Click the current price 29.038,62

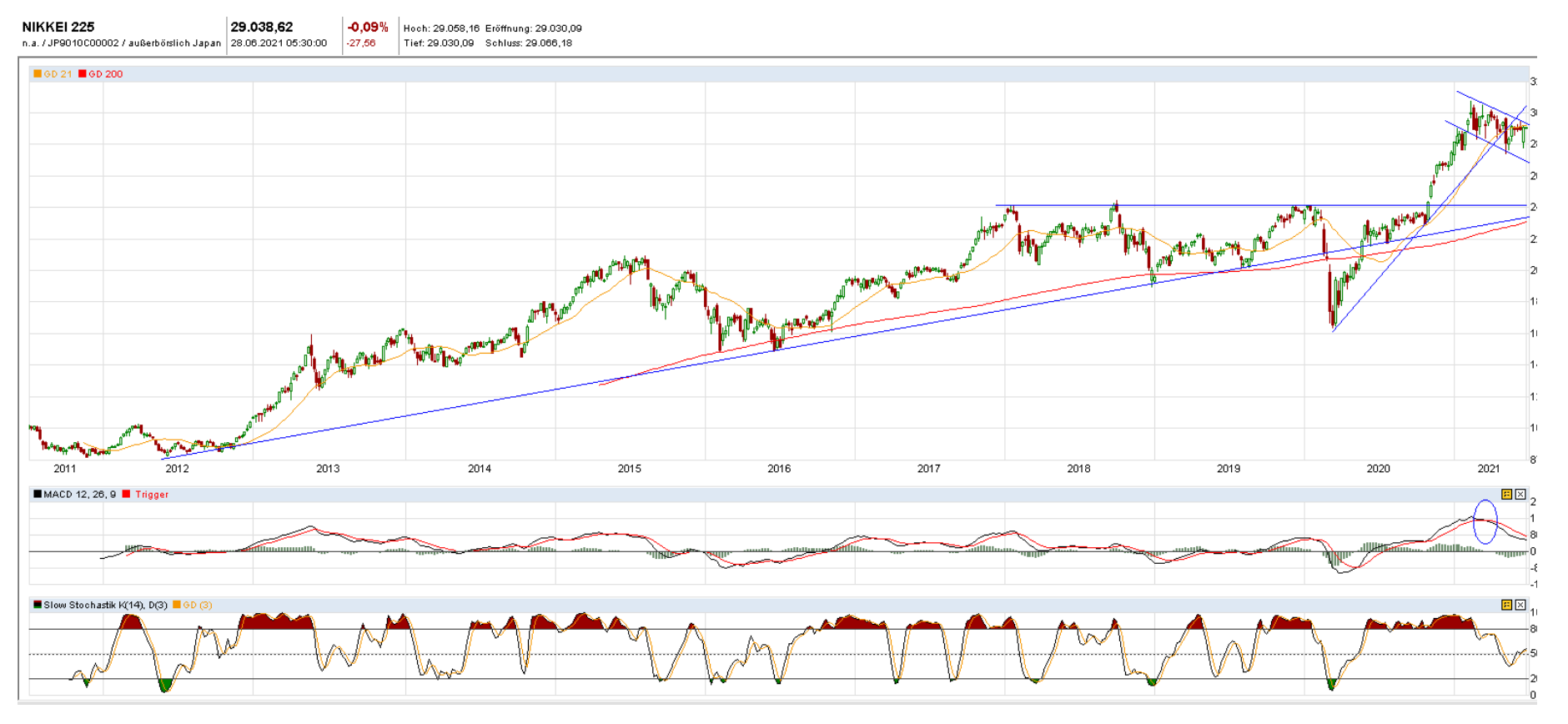262,28
